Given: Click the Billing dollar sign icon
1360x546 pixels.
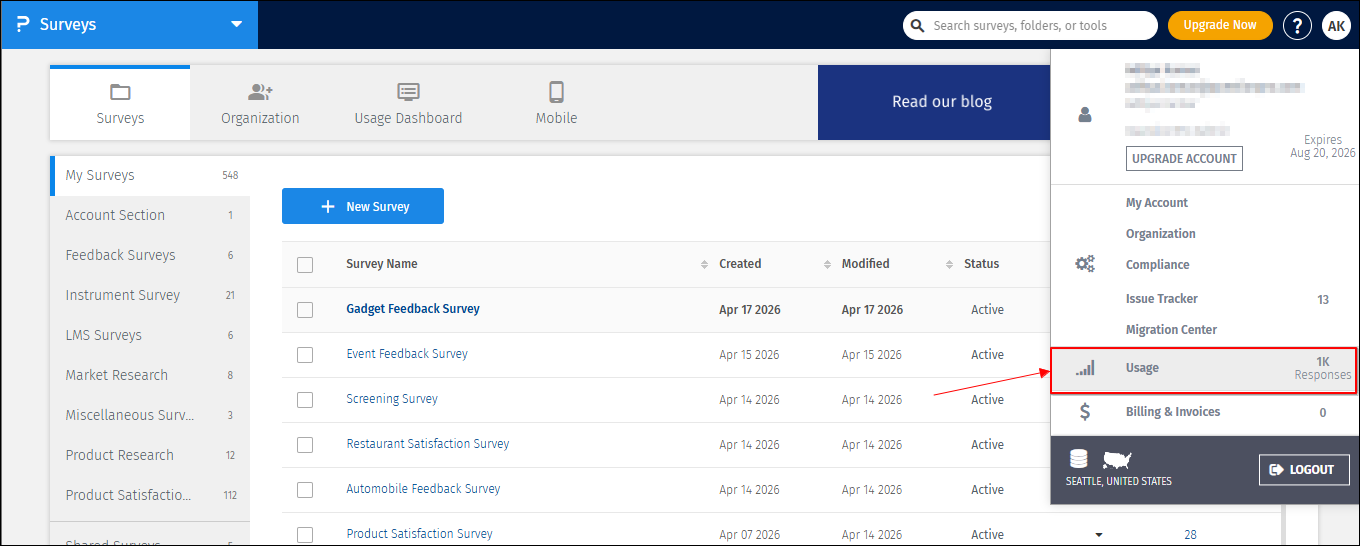Looking at the screenshot, I should tap(1085, 412).
